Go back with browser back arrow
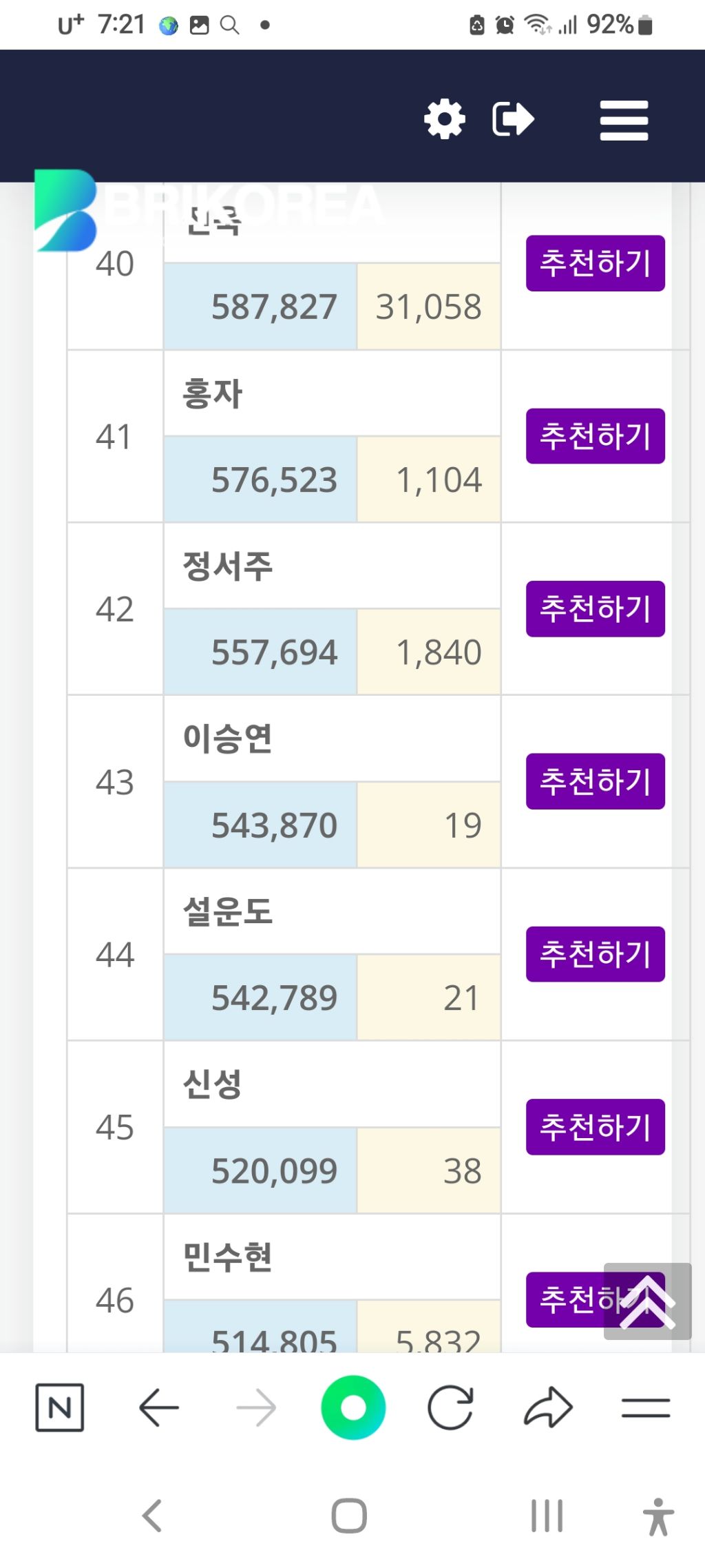 point(159,1407)
